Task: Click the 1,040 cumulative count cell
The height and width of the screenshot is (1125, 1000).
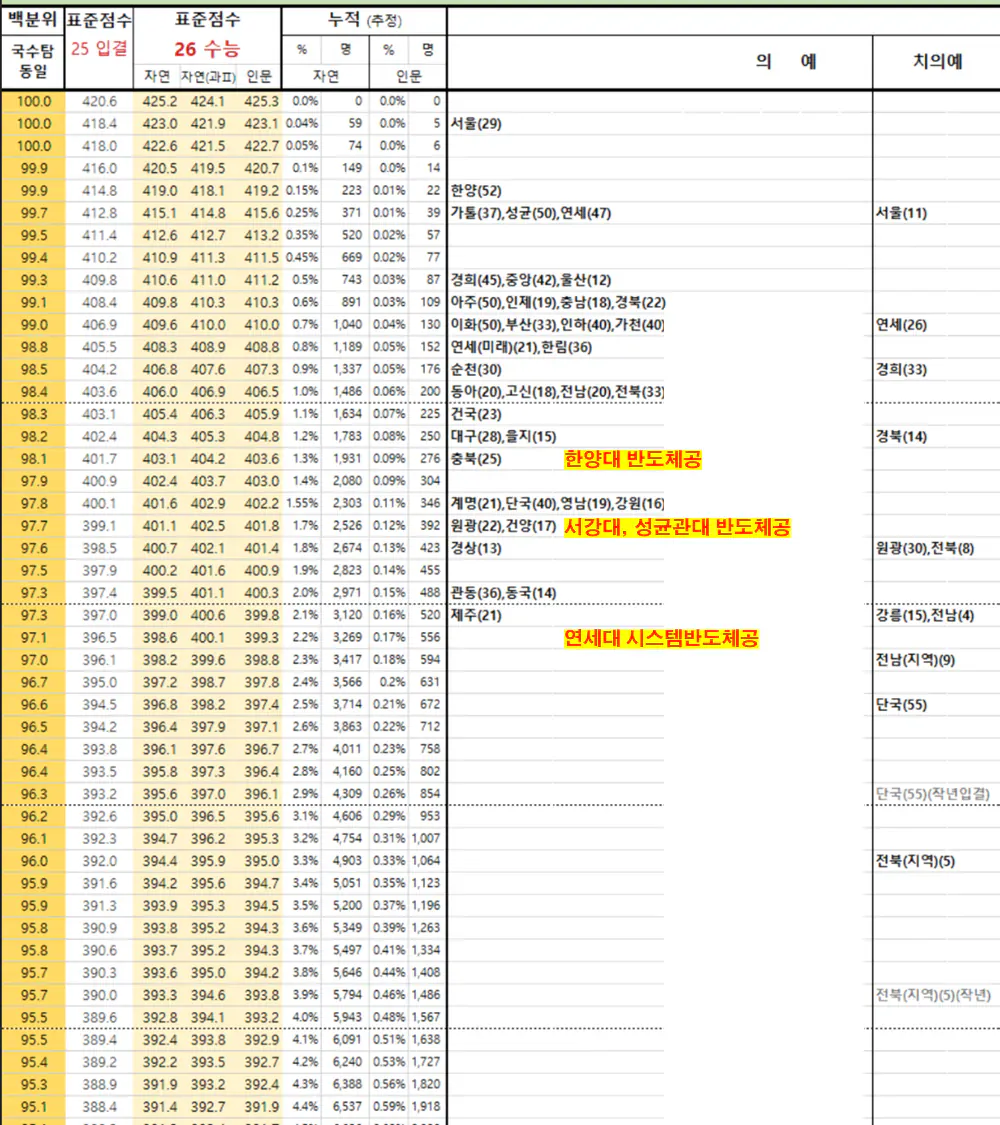Action: [347, 324]
